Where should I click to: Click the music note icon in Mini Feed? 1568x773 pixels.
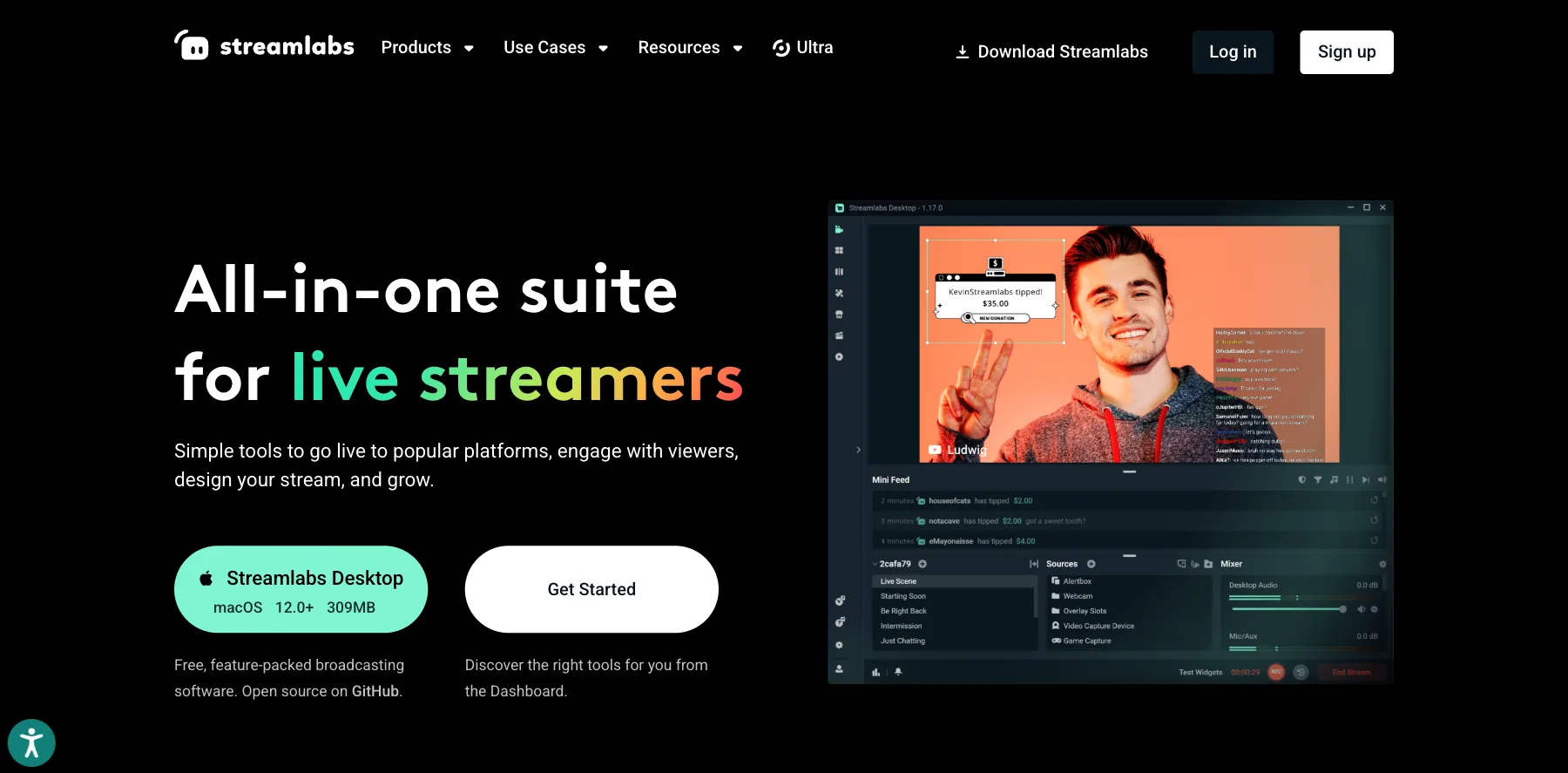(1334, 479)
